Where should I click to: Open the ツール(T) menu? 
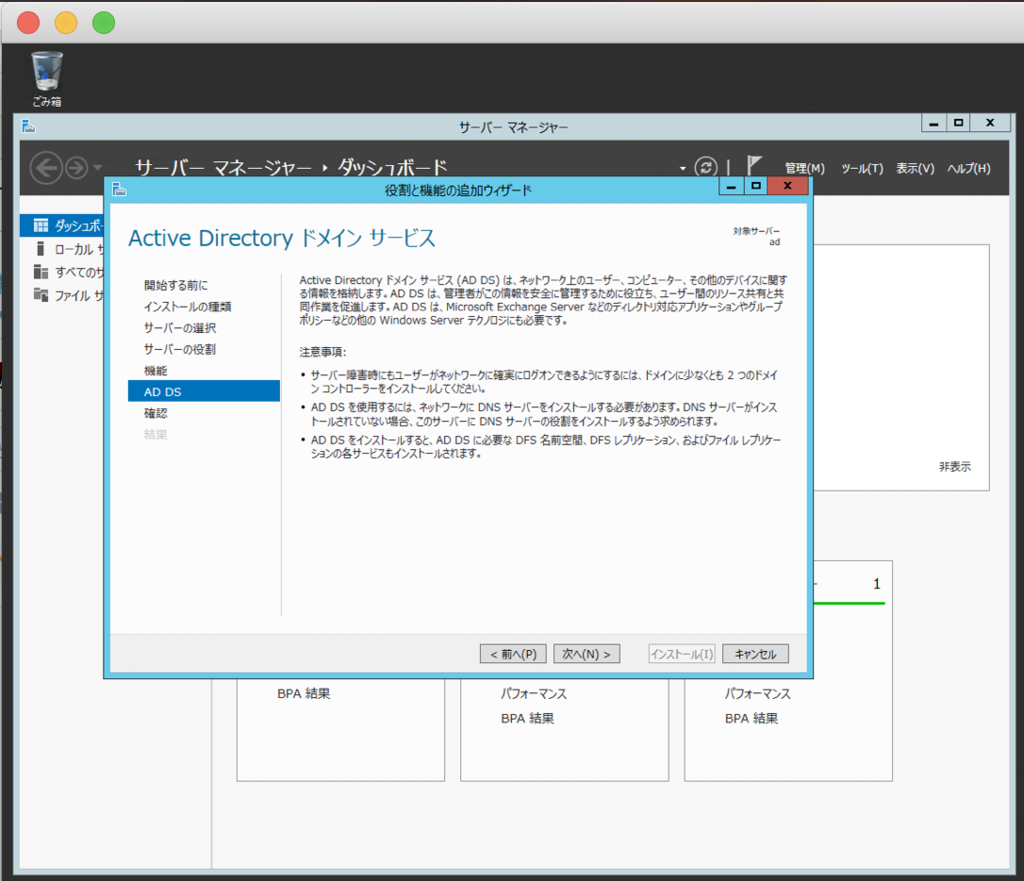click(862, 168)
